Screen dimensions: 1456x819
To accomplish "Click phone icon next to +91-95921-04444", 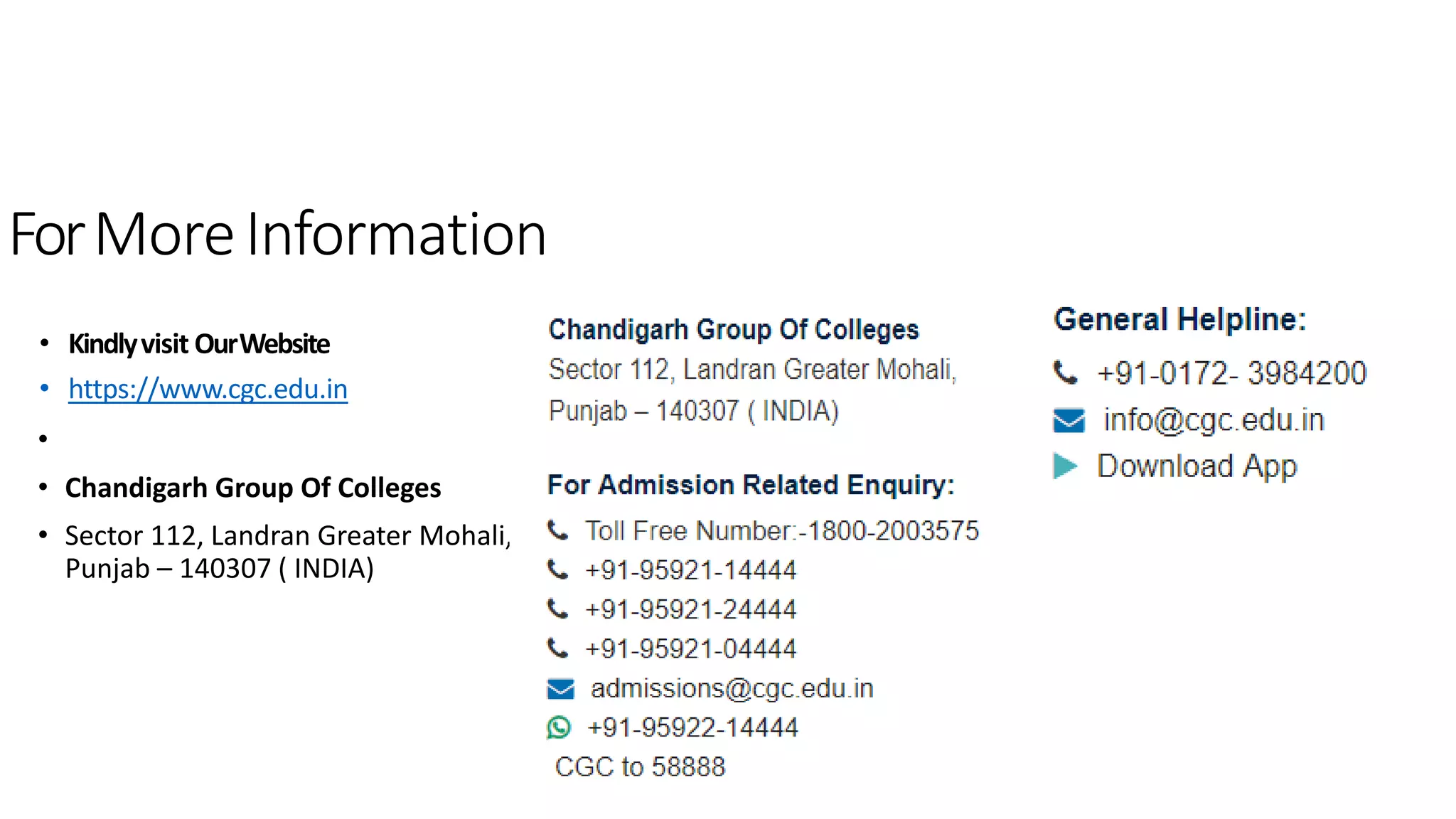I will [558, 648].
